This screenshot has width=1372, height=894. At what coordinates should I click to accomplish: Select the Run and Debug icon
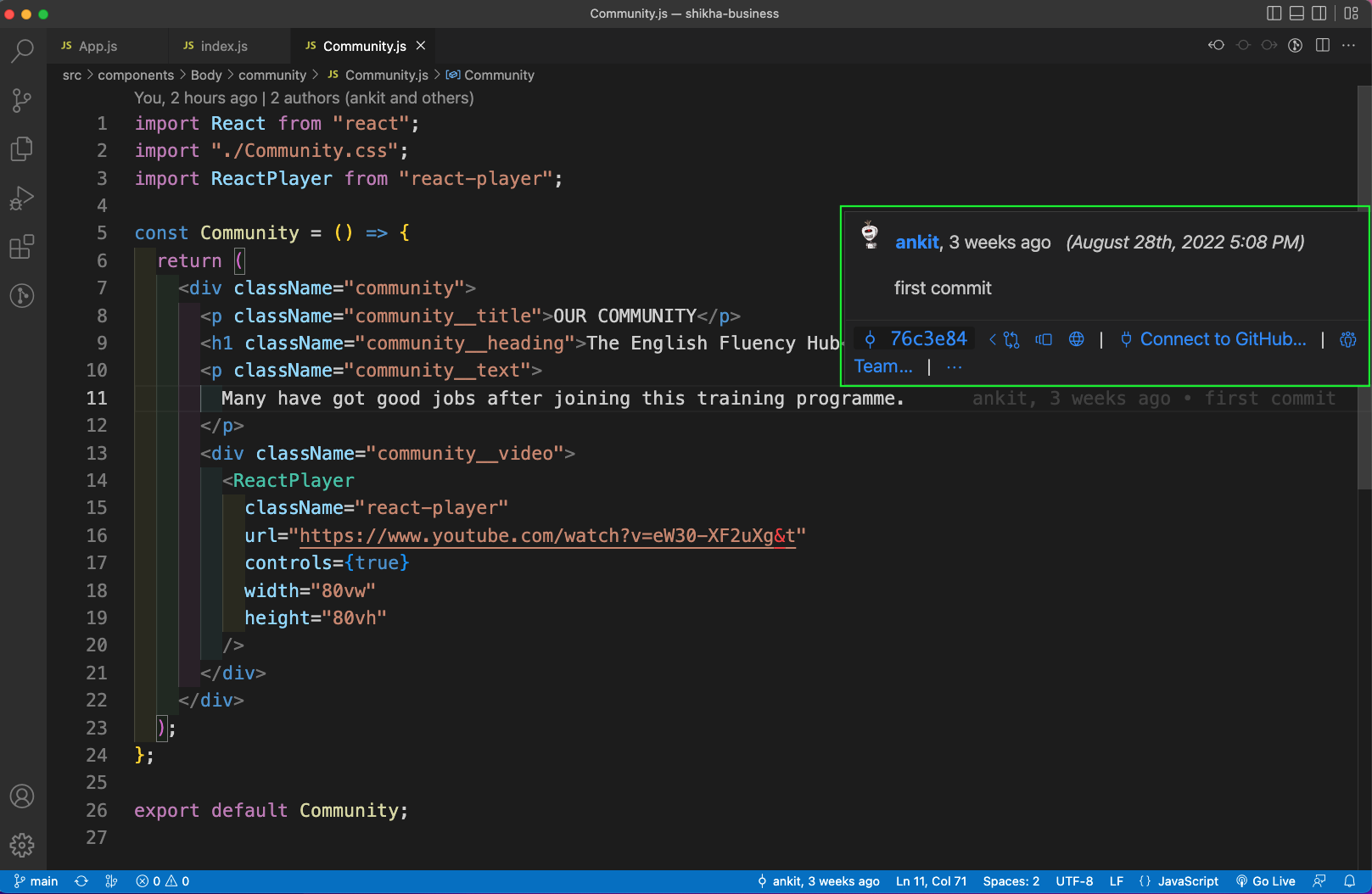point(22,198)
